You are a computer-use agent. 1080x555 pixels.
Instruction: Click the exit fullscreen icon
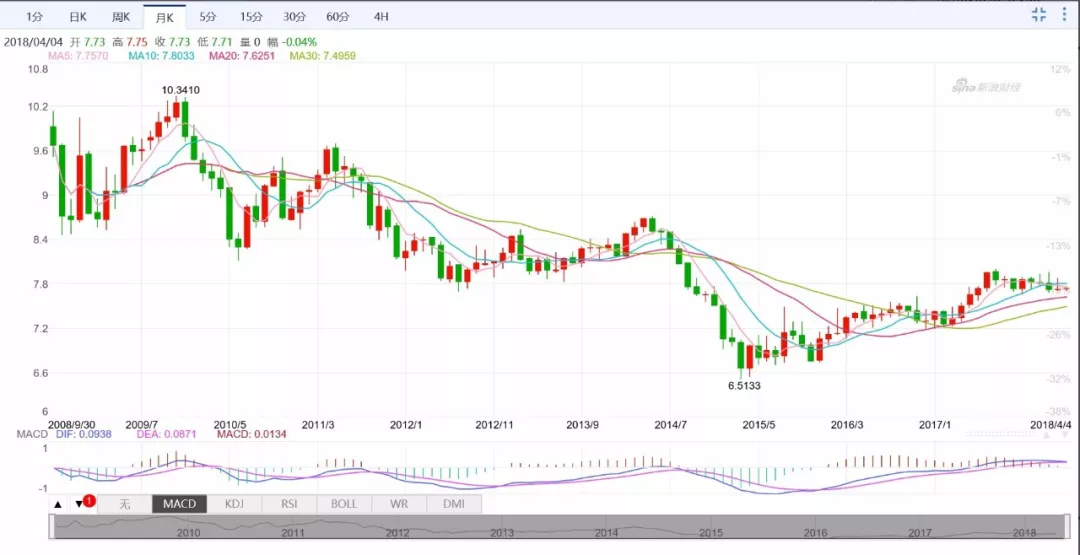(1039, 14)
